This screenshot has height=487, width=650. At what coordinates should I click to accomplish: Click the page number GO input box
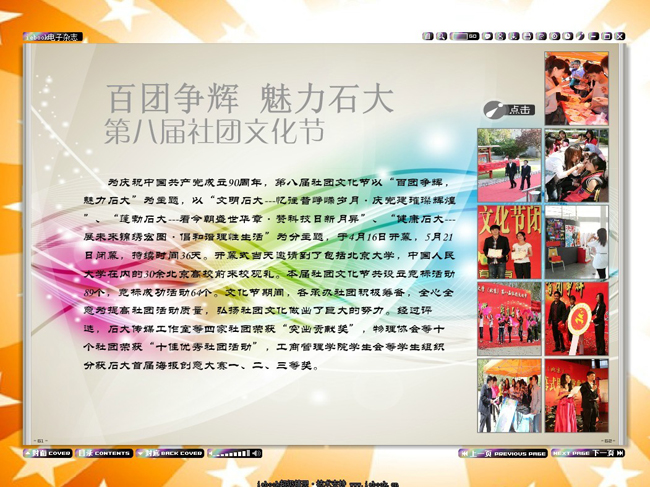(461, 36)
